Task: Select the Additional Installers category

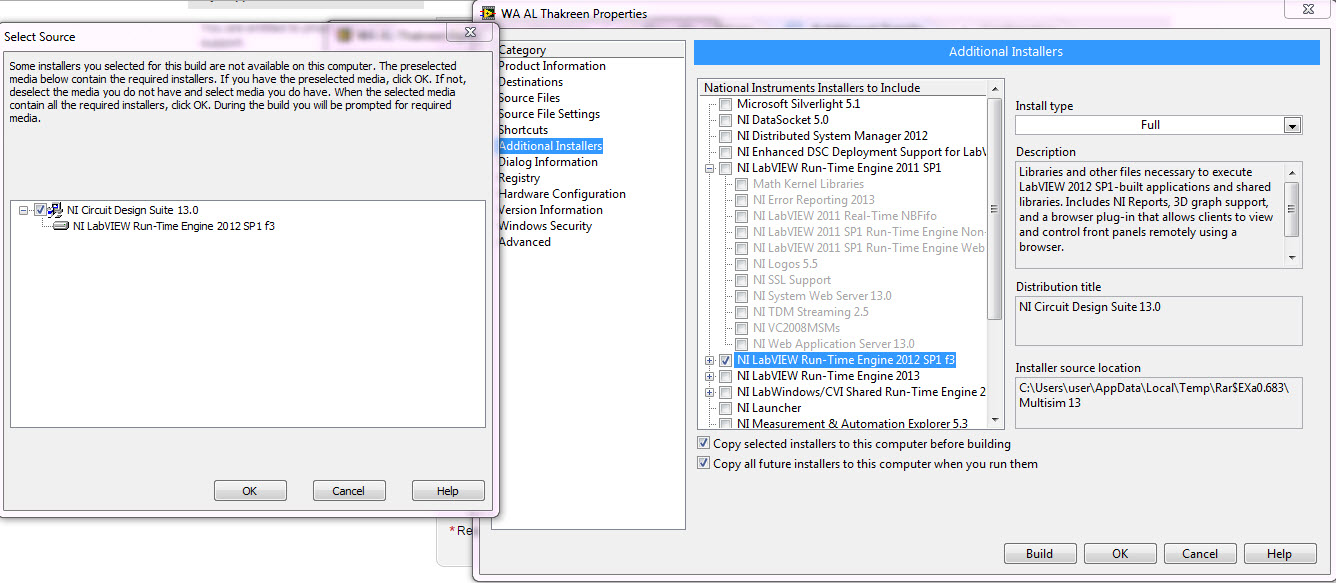Action: coord(550,146)
